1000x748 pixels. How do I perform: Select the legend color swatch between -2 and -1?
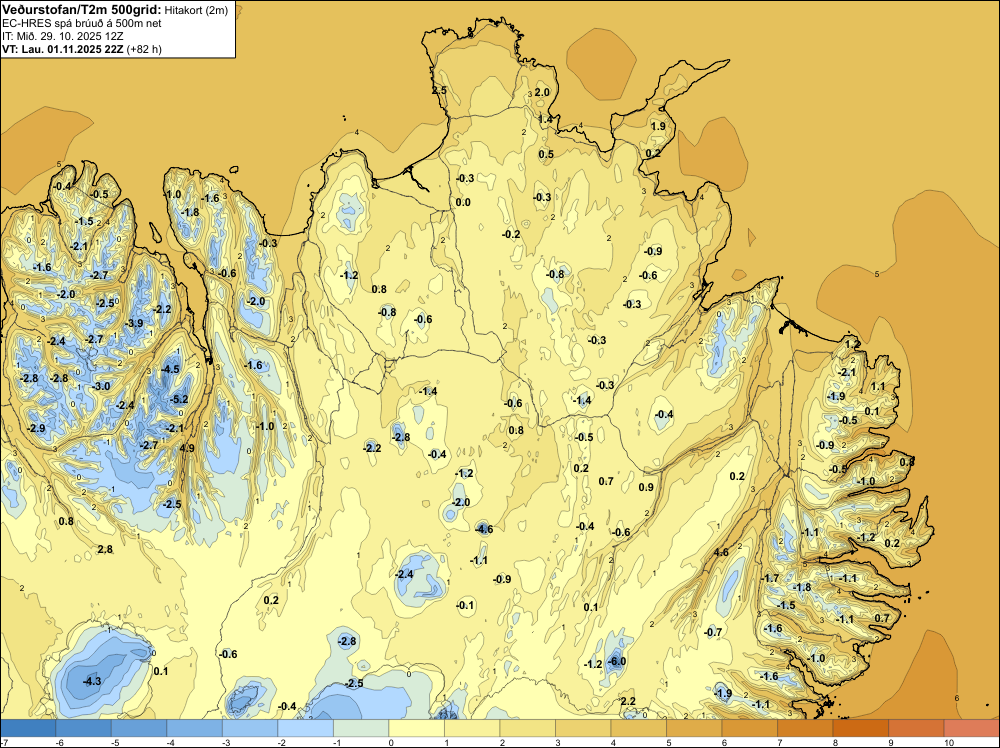tap(305, 728)
